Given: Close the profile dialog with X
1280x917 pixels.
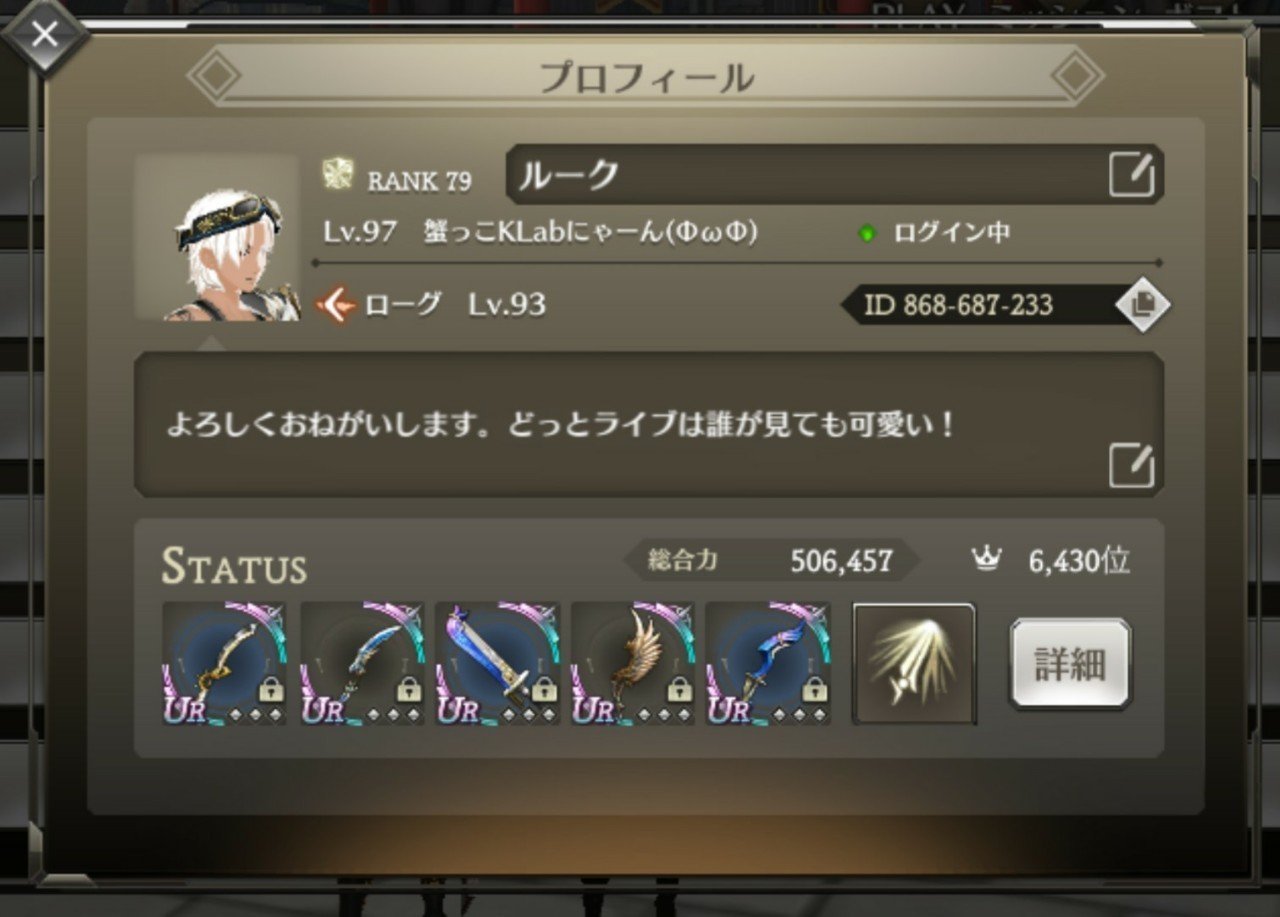Looking at the screenshot, I should [x=45, y=36].
